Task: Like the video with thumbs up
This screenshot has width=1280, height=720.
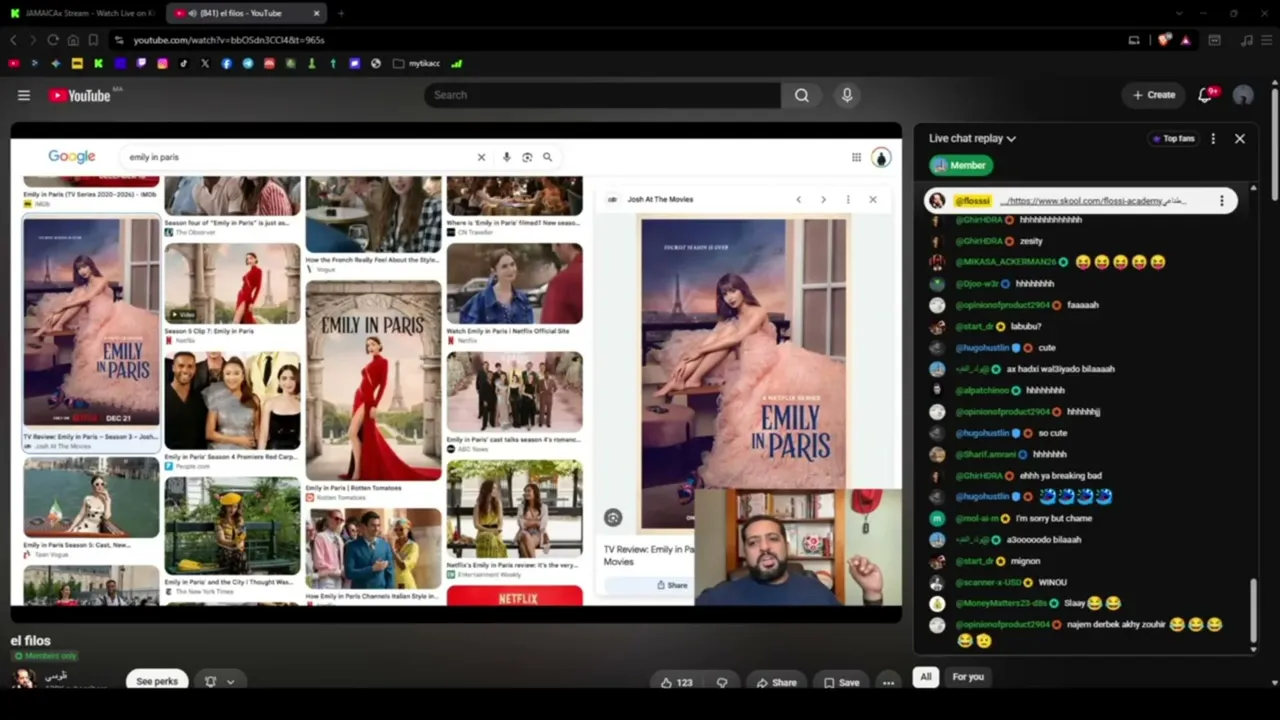Action: coord(676,682)
